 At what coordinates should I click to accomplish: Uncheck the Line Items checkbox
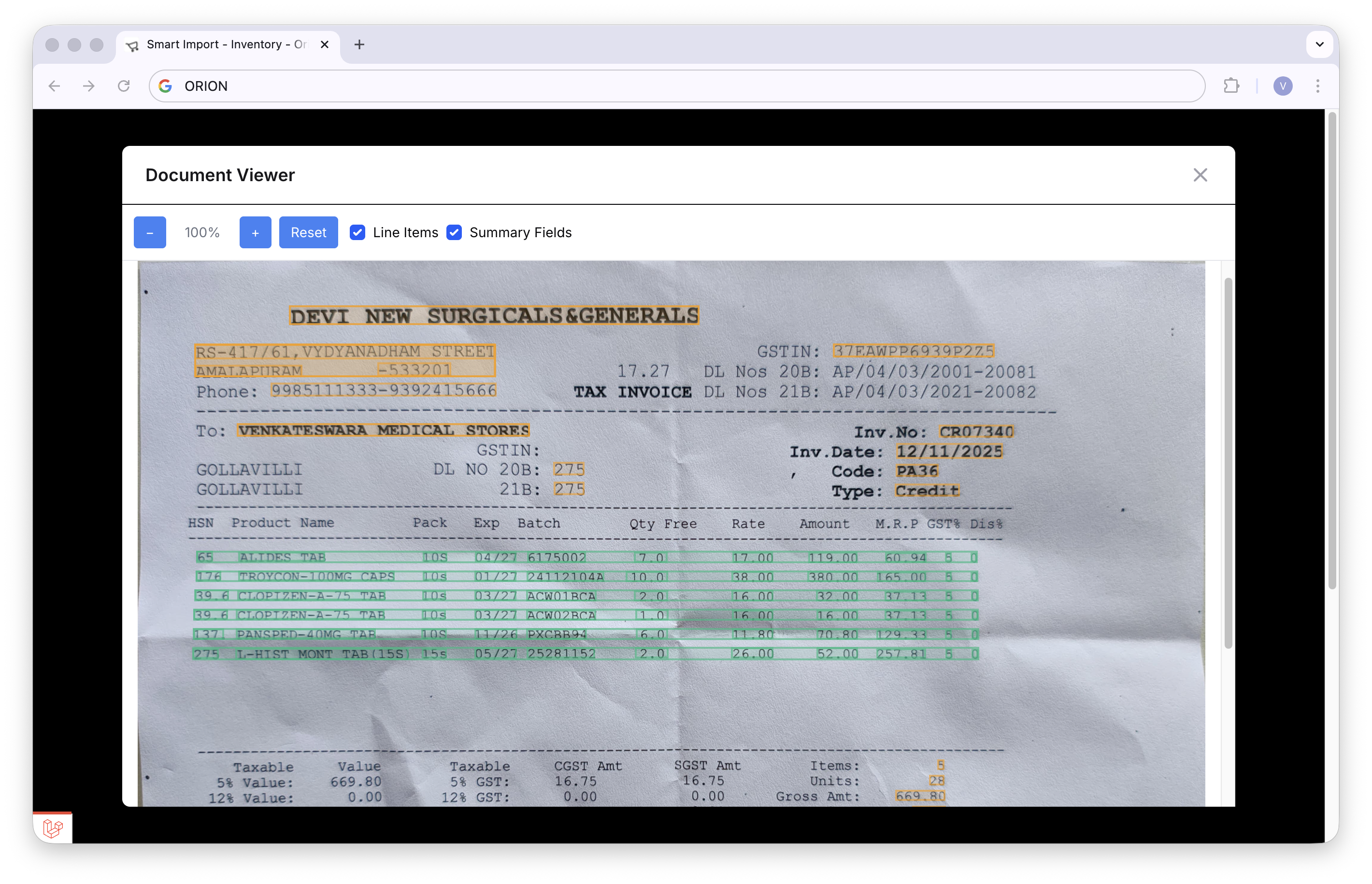357,232
